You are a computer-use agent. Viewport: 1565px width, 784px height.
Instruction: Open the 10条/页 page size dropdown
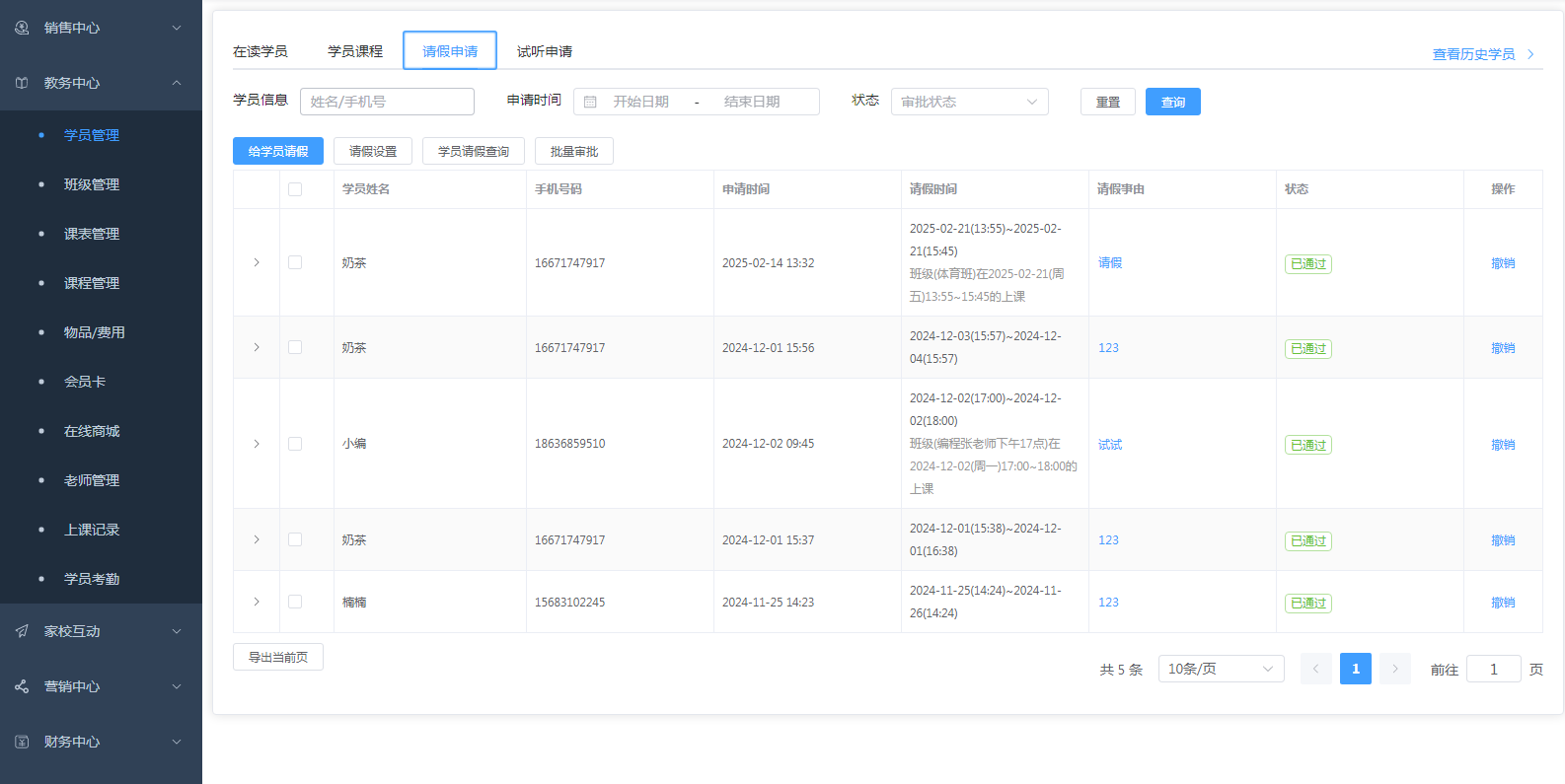(x=1221, y=669)
